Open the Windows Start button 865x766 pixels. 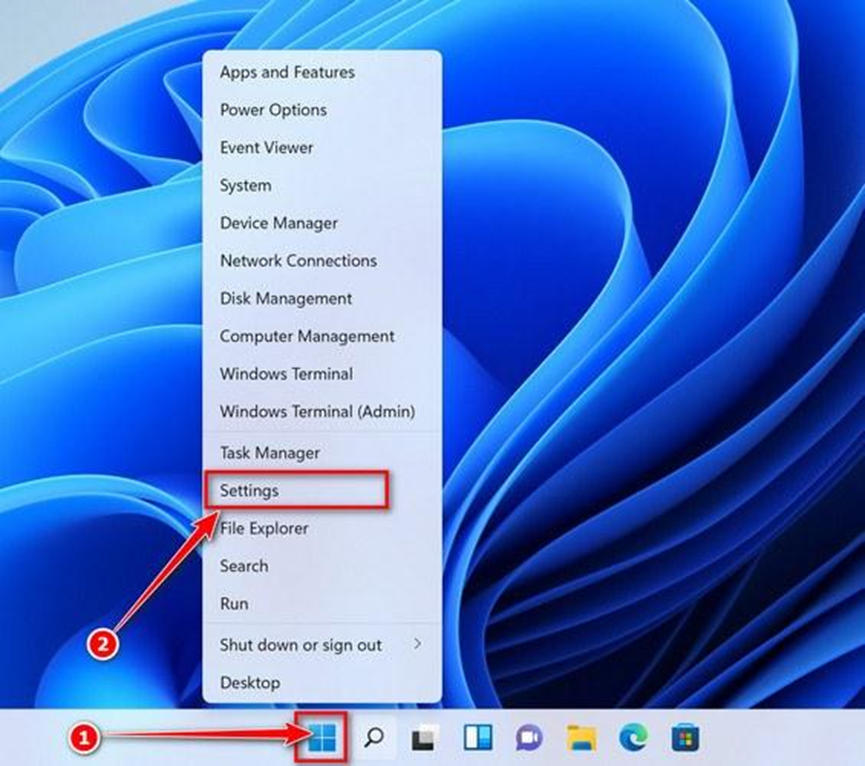[x=321, y=737]
